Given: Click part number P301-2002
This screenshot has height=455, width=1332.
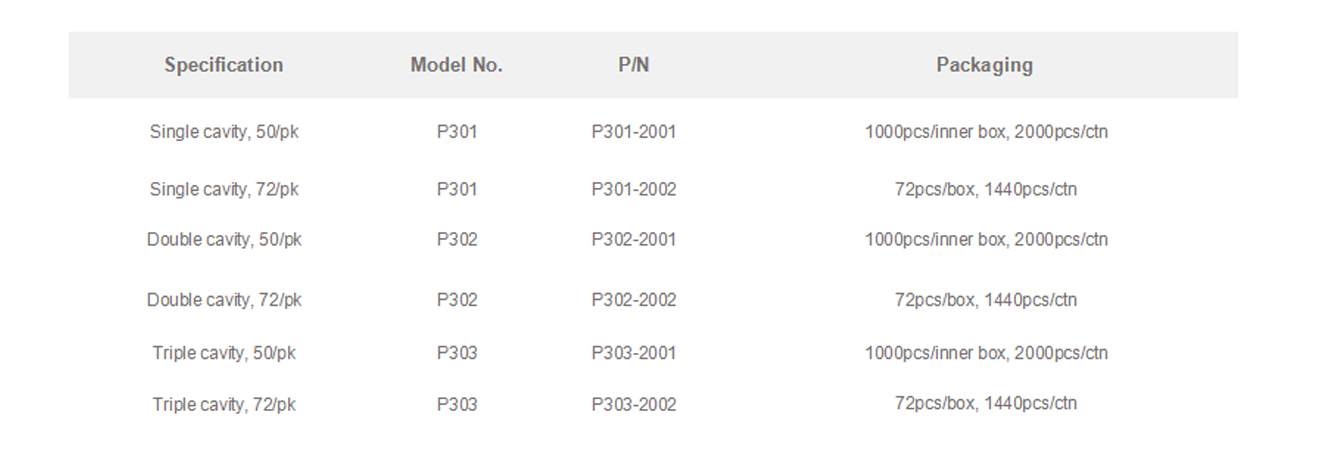Looking at the screenshot, I should coord(634,189).
